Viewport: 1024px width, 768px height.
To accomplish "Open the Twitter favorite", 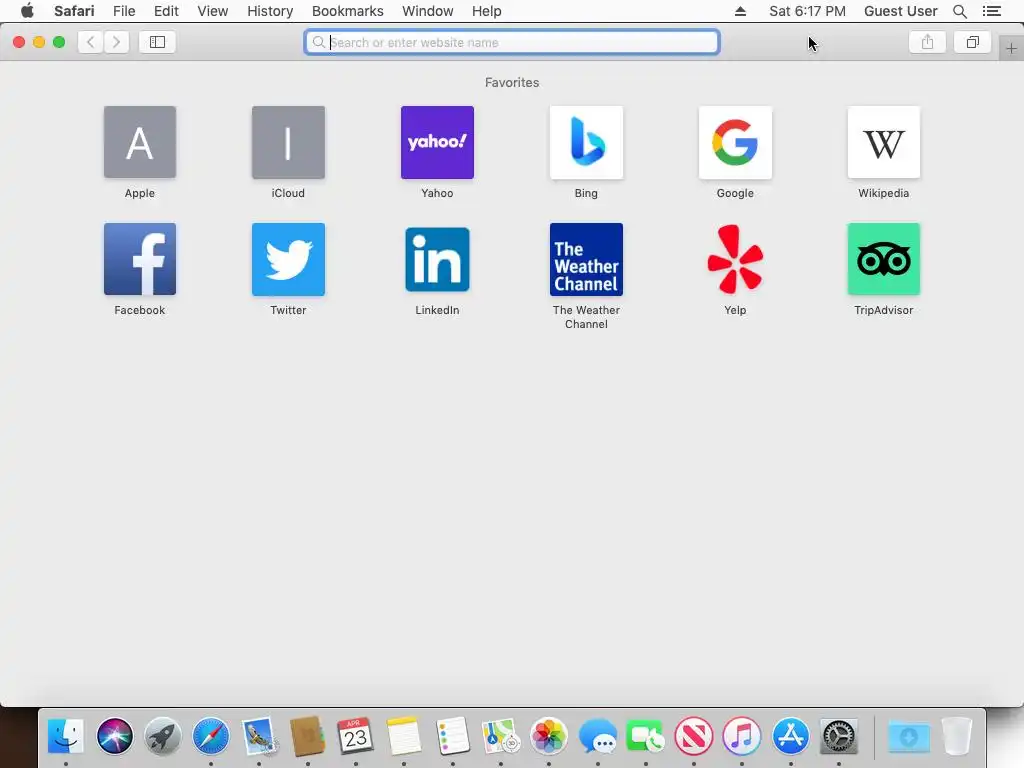I will tap(288, 259).
